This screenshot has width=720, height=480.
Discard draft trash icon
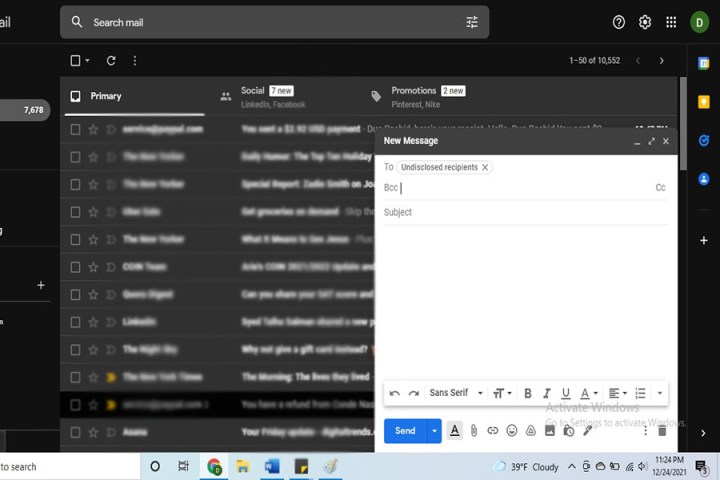pos(662,431)
